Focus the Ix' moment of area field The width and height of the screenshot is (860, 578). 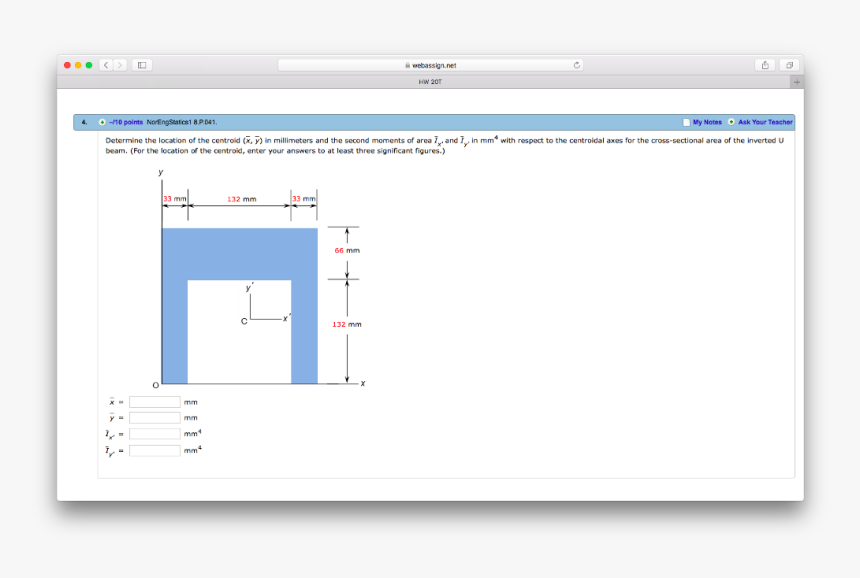pyautogui.click(x=154, y=434)
